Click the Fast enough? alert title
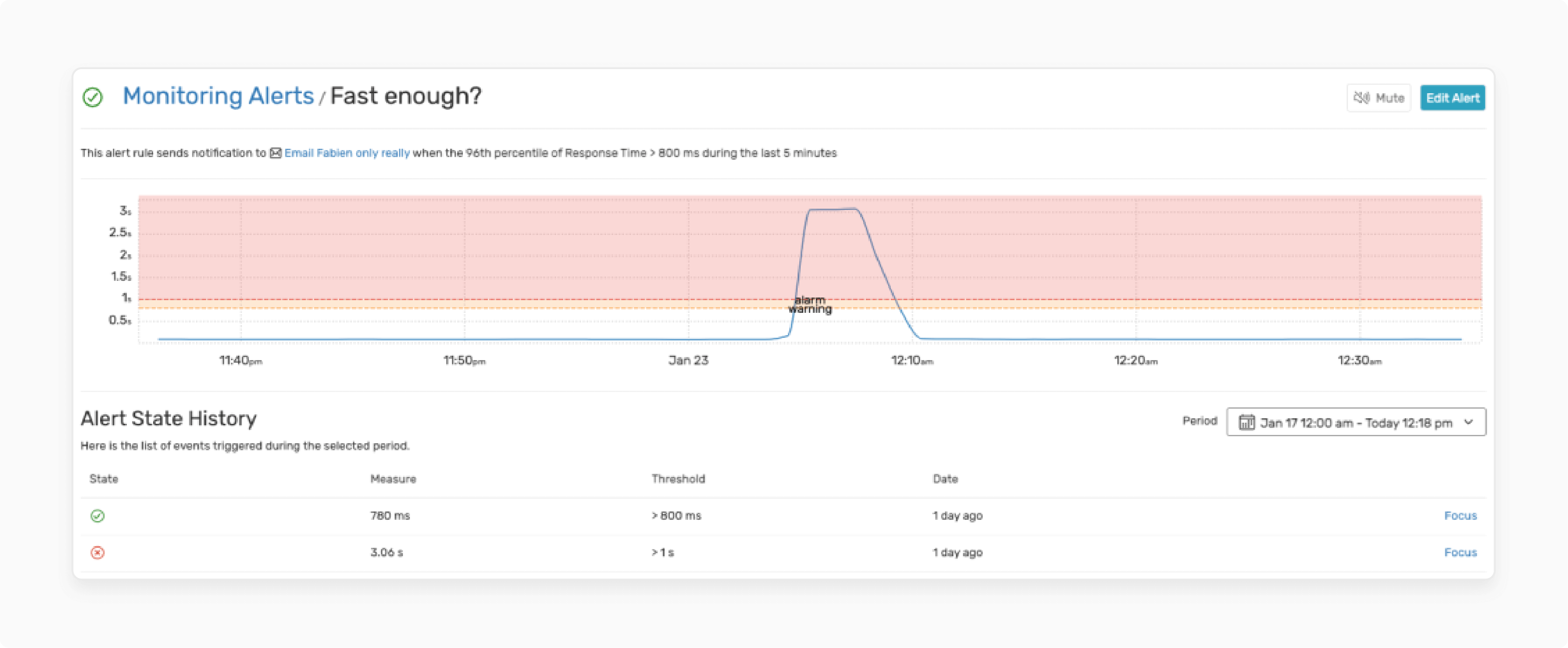Image resolution: width=1568 pixels, height=648 pixels. [406, 96]
